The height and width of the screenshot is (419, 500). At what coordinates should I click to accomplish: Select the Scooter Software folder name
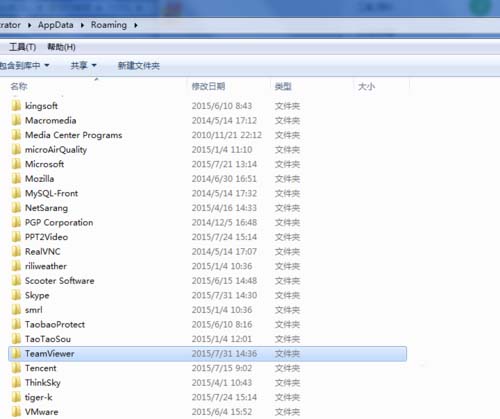[x=59, y=281]
